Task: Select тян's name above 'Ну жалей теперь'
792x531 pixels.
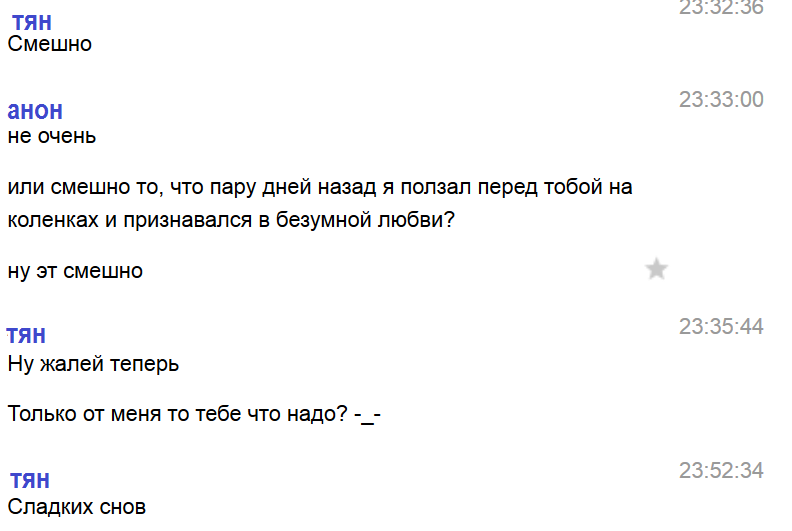Action: (26, 335)
